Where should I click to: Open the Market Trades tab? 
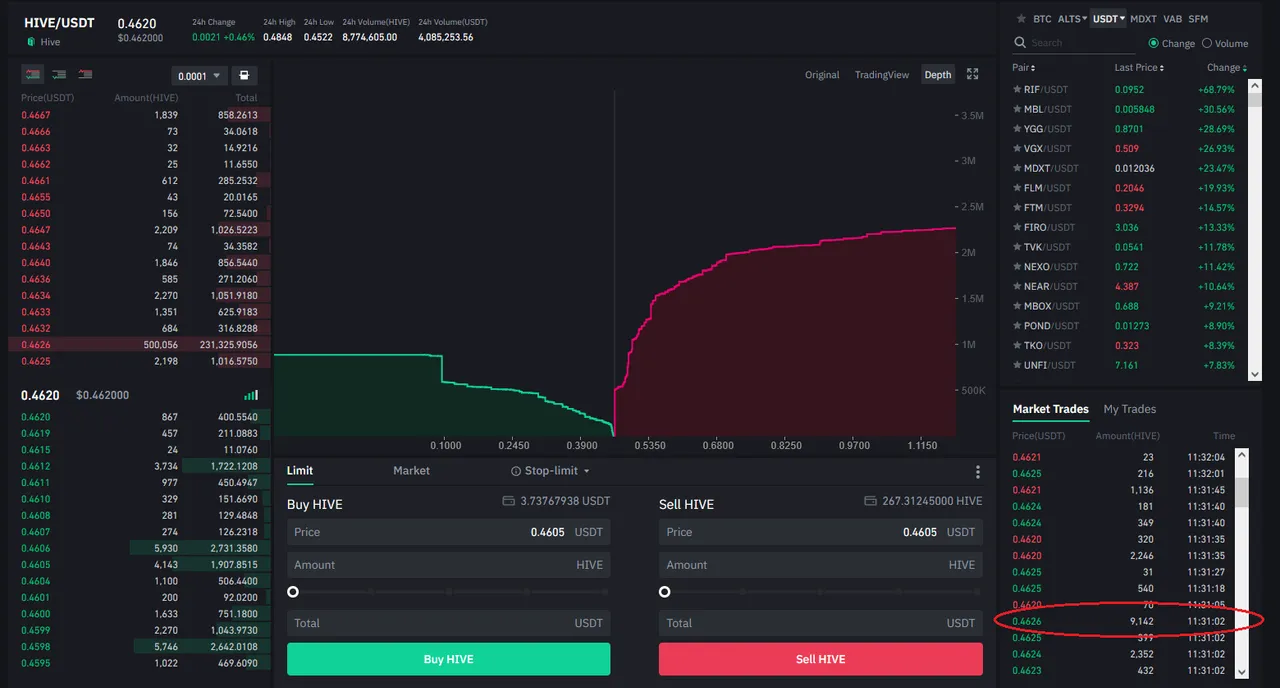tap(1050, 409)
